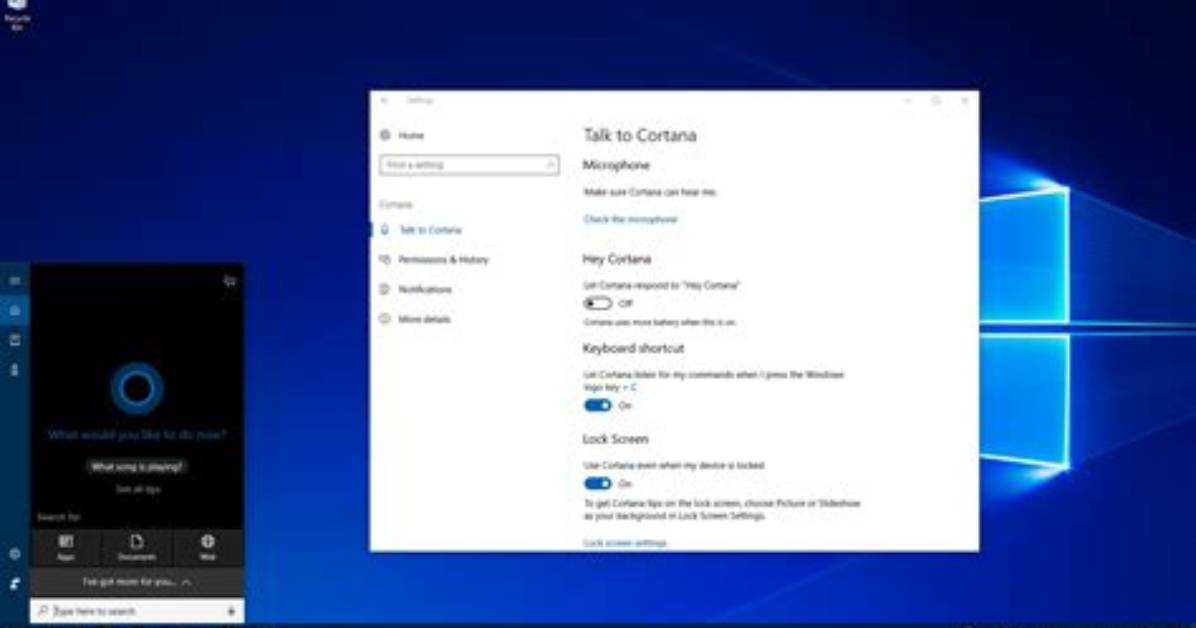
Task: Click the microphone icon in taskbar search box
Action: coord(231,611)
